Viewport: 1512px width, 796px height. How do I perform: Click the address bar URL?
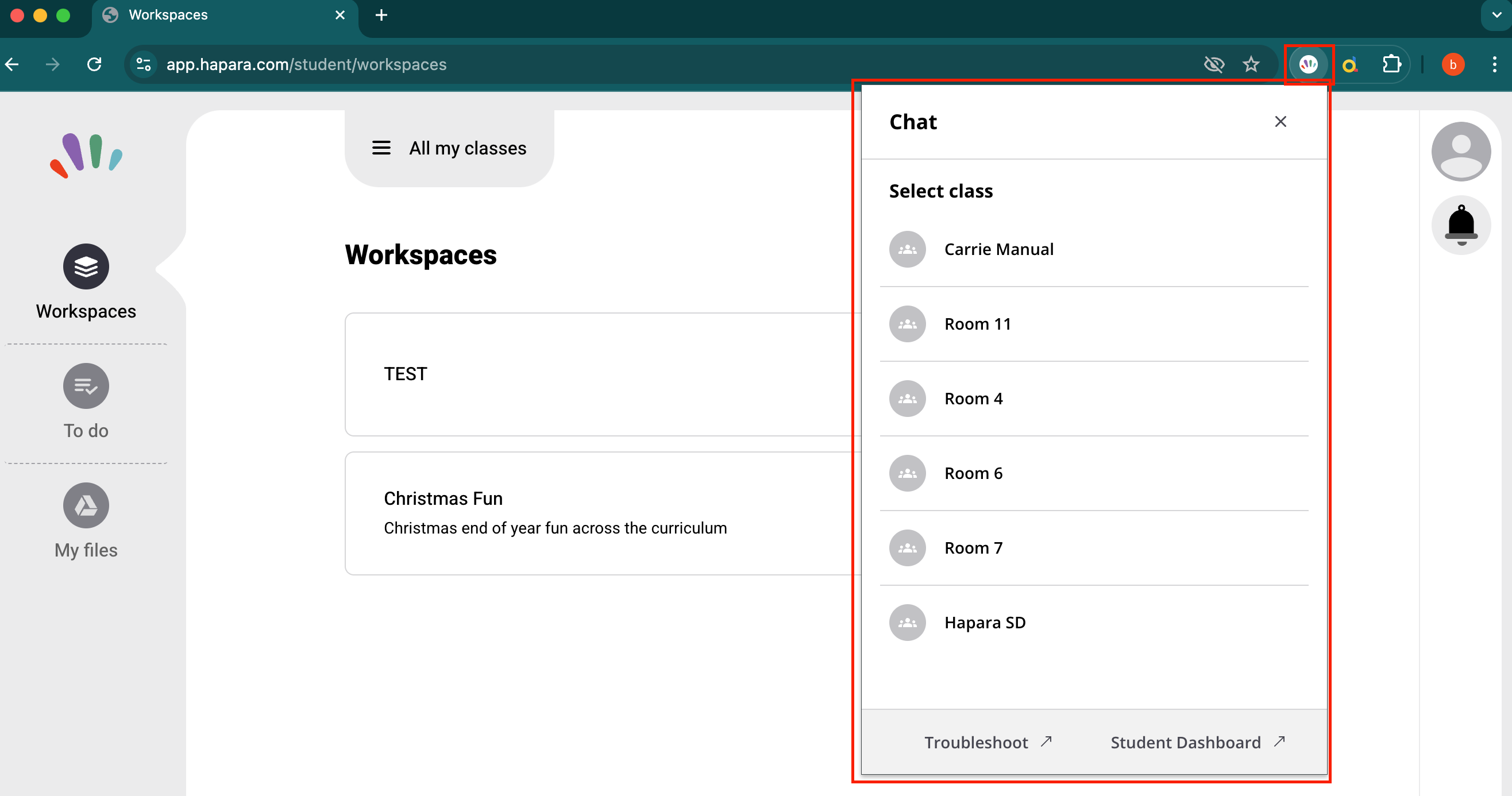(x=306, y=64)
